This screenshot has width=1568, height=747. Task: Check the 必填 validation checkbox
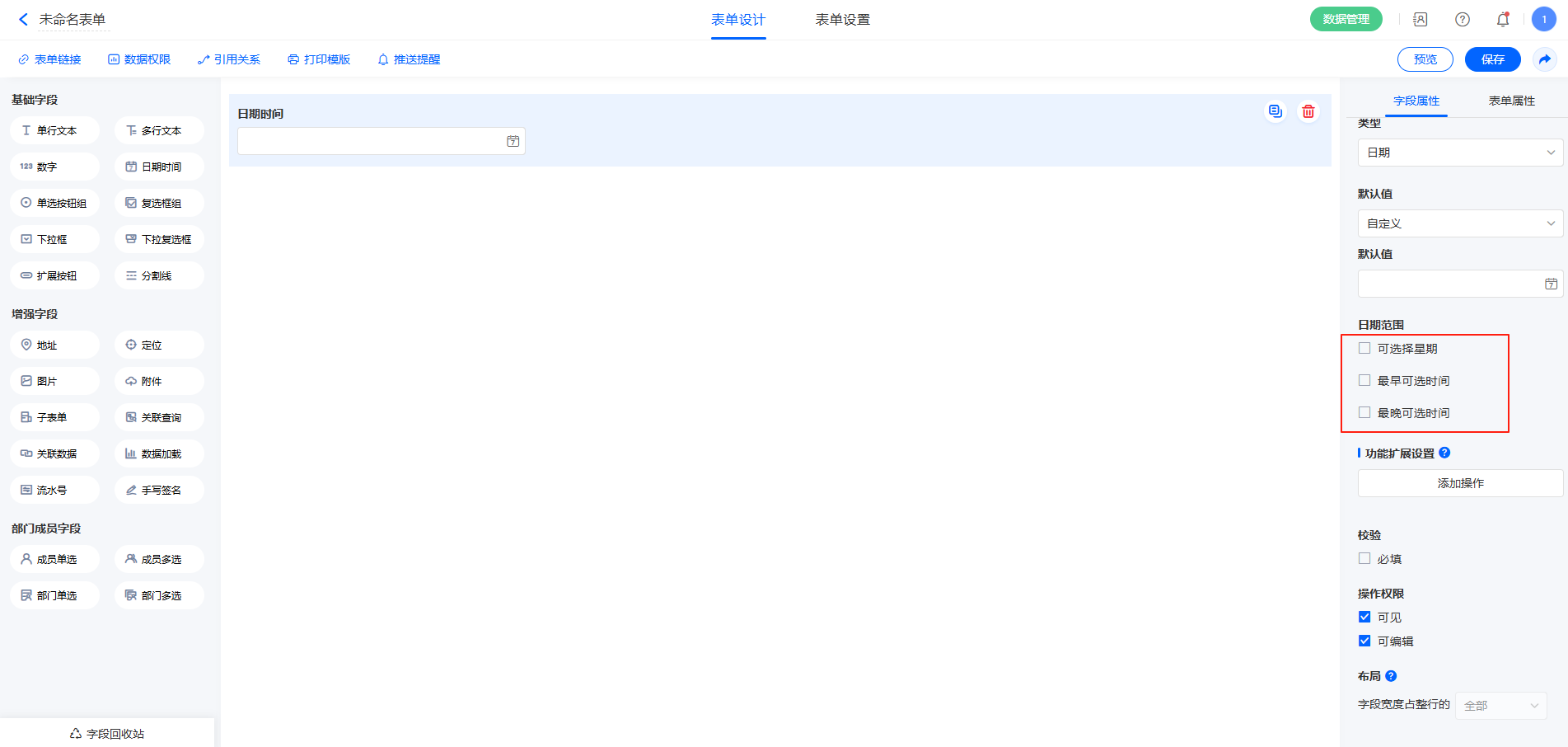click(1364, 559)
